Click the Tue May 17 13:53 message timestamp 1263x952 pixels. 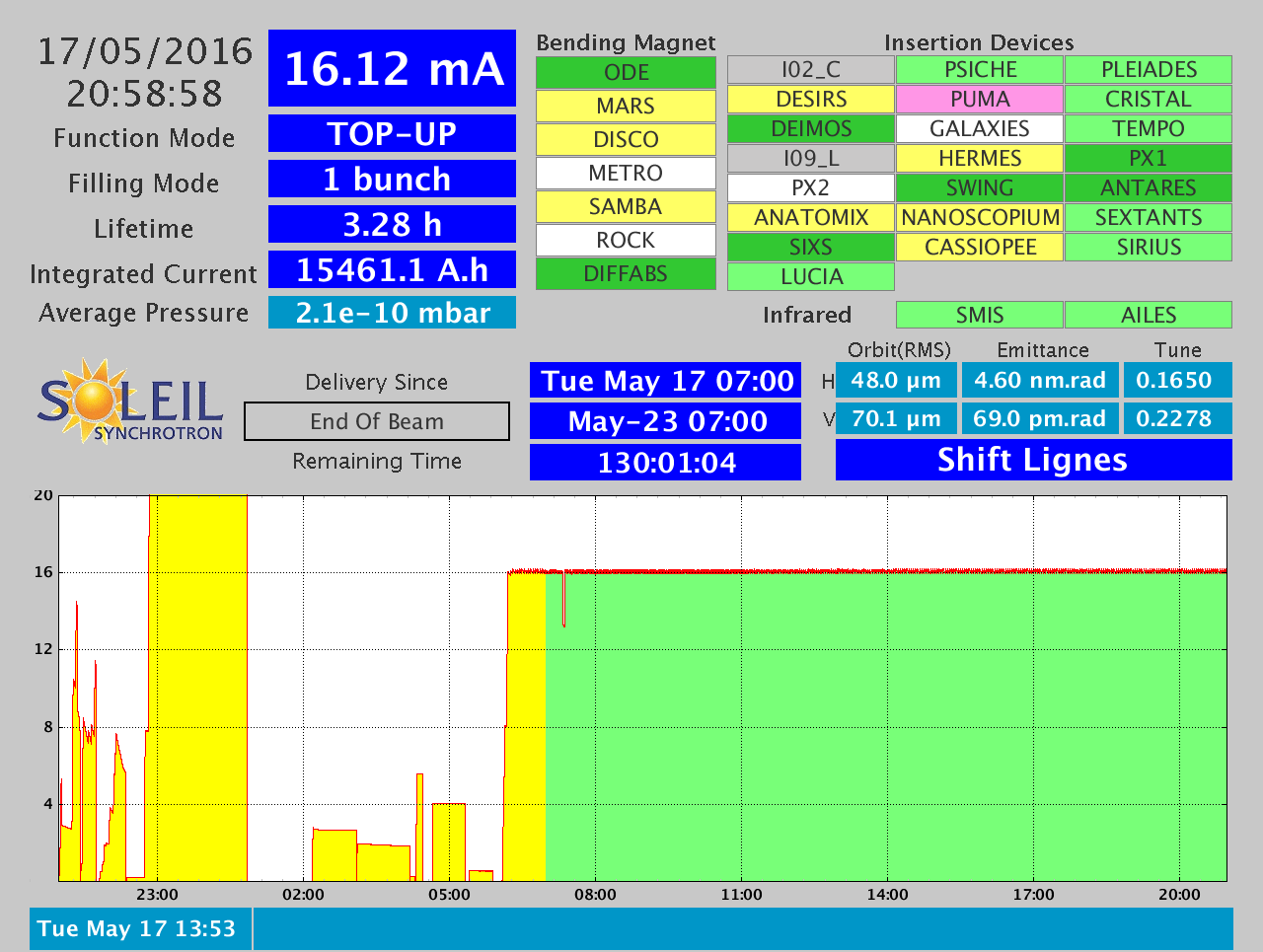(140, 929)
